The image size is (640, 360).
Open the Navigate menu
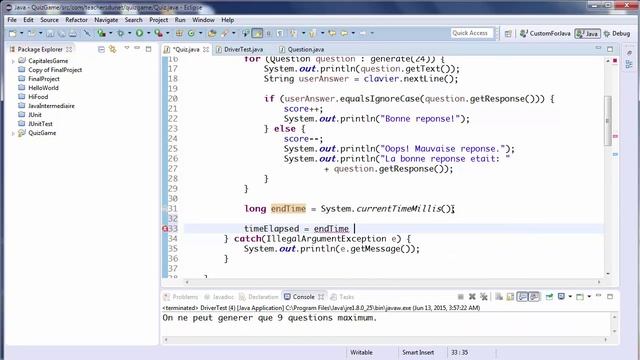click(106, 20)
